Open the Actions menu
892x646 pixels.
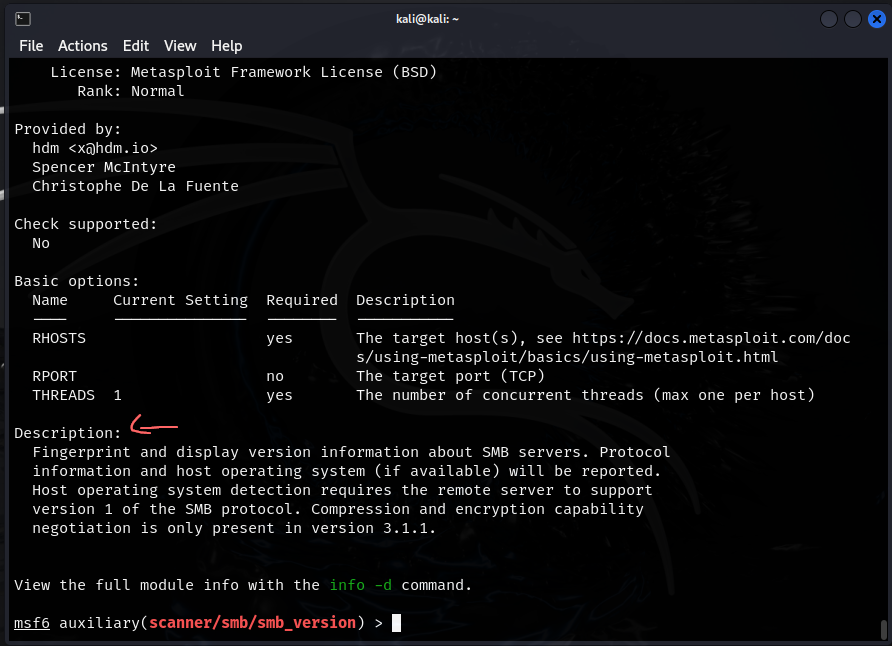pos(82,46)
